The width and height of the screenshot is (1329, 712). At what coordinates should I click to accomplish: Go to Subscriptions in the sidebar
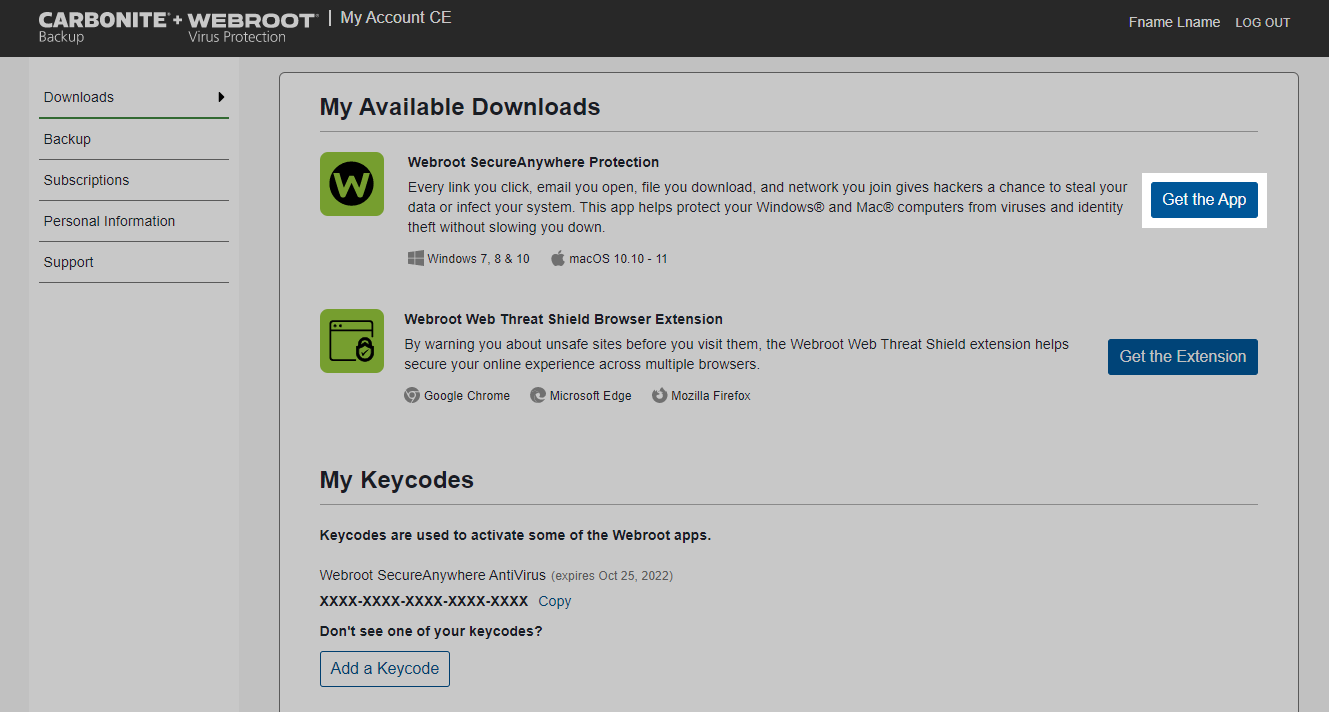click(86, 180)
